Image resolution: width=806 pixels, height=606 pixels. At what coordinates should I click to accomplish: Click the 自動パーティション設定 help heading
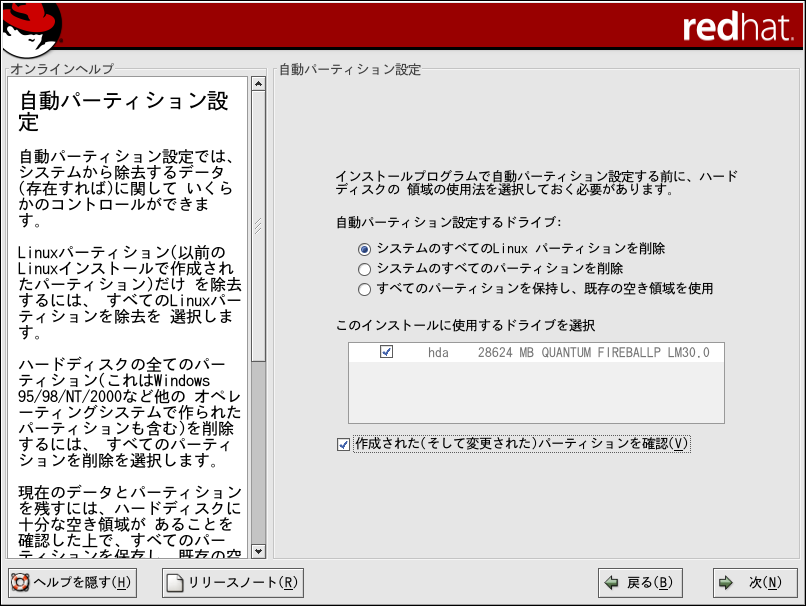coord(124,112)
